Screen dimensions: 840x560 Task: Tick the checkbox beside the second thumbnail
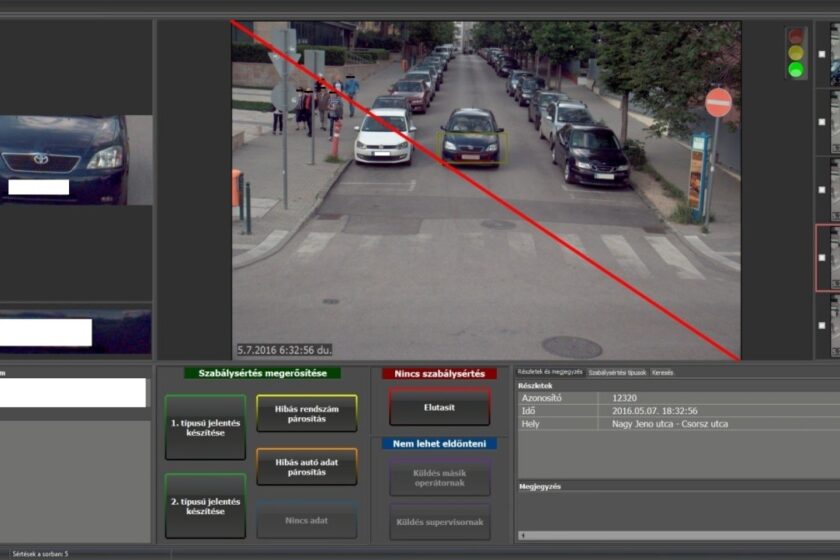click(822, 121)
